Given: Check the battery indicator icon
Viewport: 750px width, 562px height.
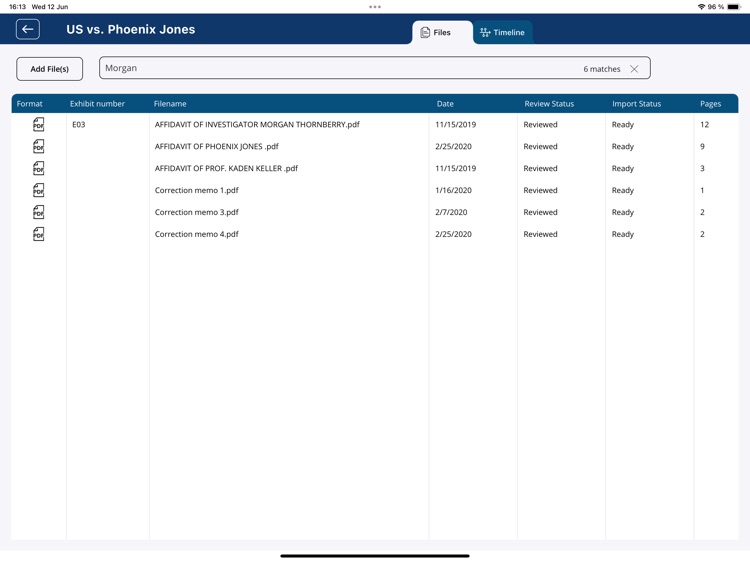Looking at the screenshot, I should point(733,7).
